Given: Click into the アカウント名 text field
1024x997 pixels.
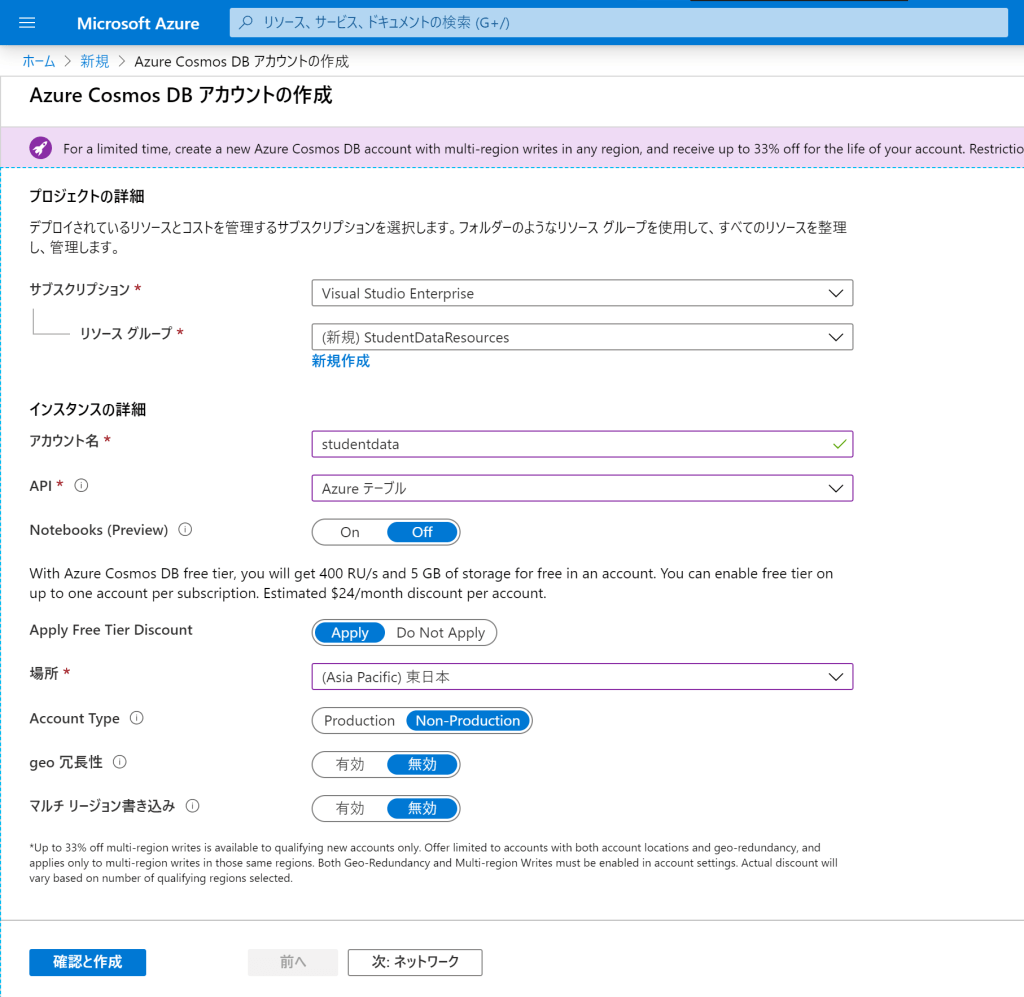Looking at the screenshot, I should point(570,444).
